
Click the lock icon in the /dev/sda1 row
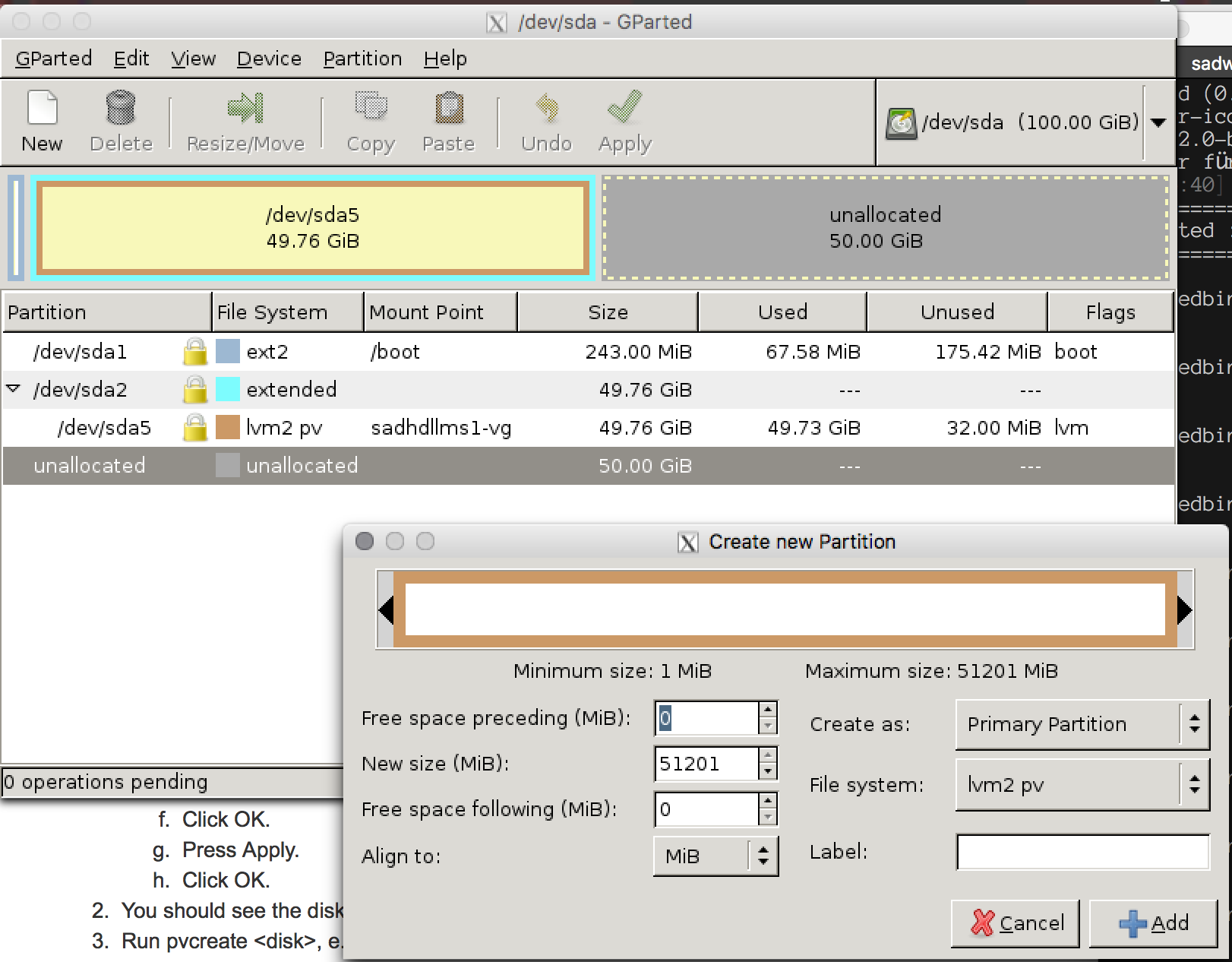point(195,352)
